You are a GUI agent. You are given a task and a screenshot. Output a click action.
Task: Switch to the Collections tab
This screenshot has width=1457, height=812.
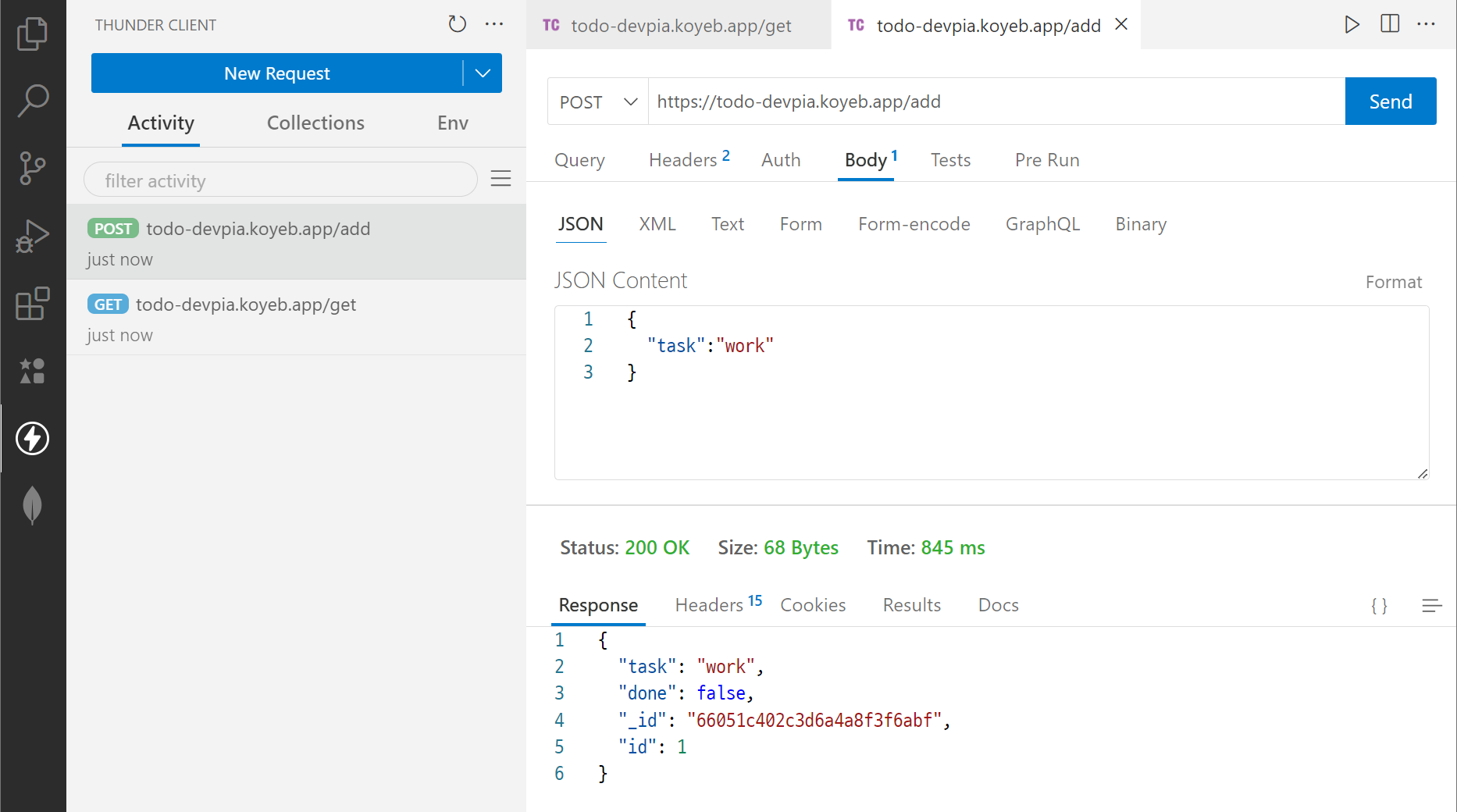point(315,123)
